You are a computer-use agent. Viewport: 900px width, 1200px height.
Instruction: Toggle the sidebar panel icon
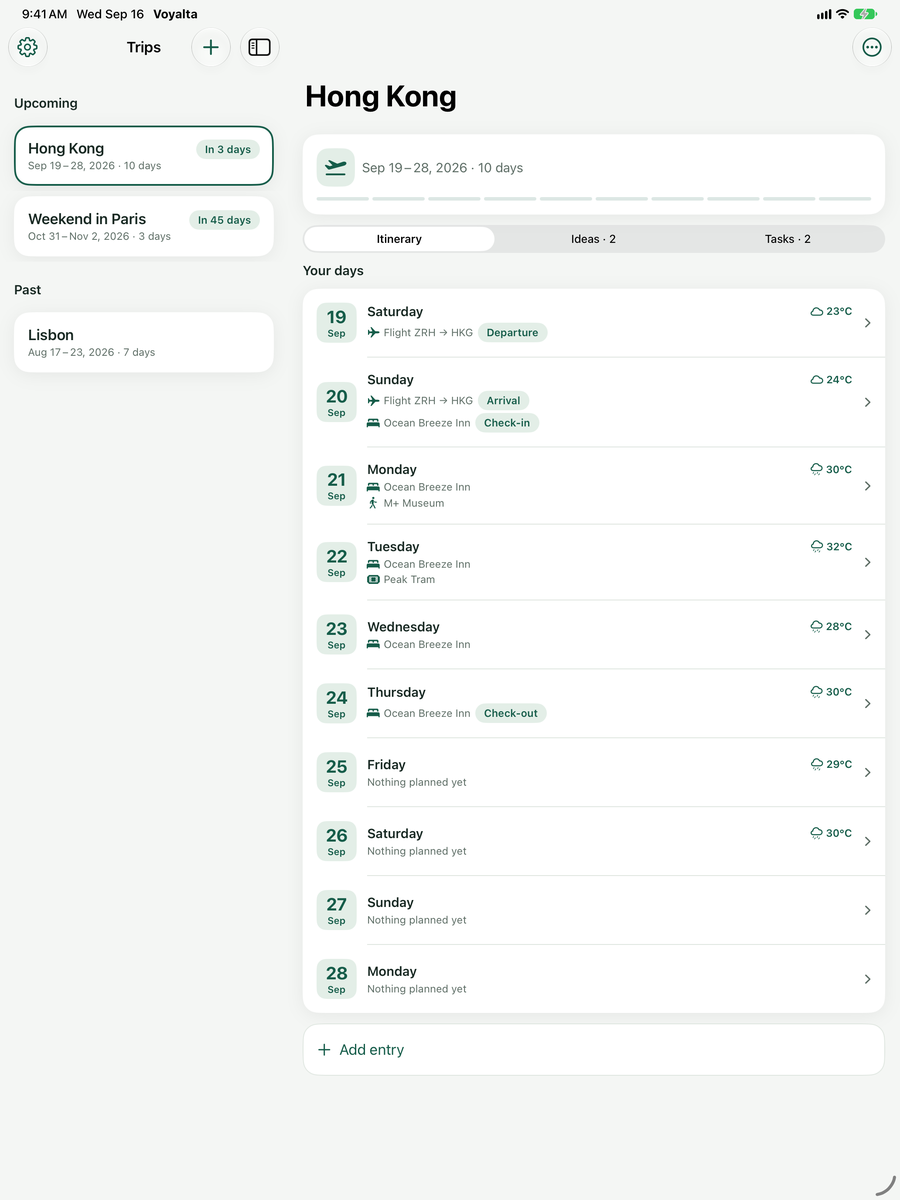(x=260, y=47)
